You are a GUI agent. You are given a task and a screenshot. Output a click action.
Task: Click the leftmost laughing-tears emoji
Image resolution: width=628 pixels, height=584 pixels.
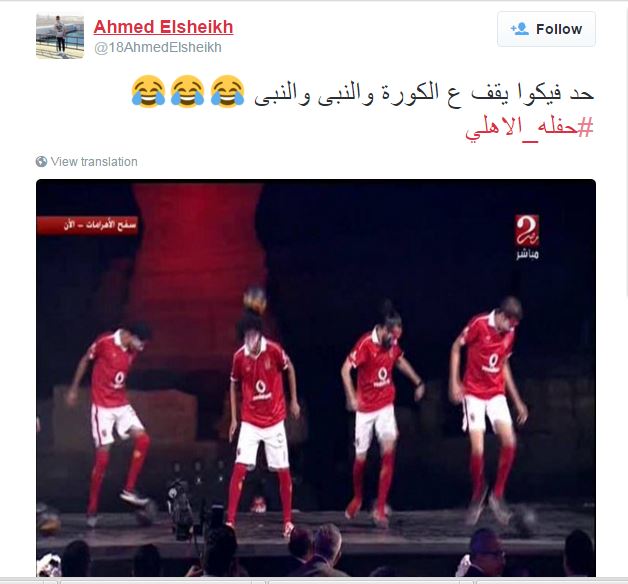(x=148, y=91)
